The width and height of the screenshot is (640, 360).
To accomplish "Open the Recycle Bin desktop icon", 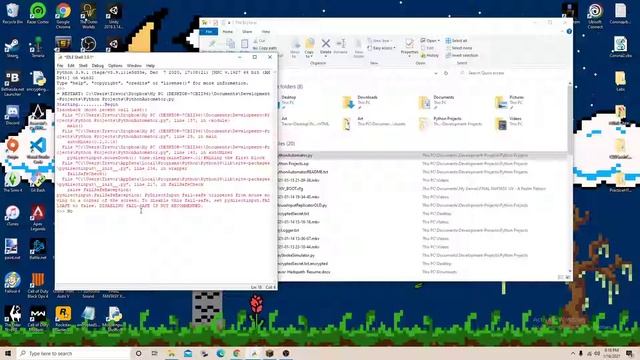I will 12,13.
